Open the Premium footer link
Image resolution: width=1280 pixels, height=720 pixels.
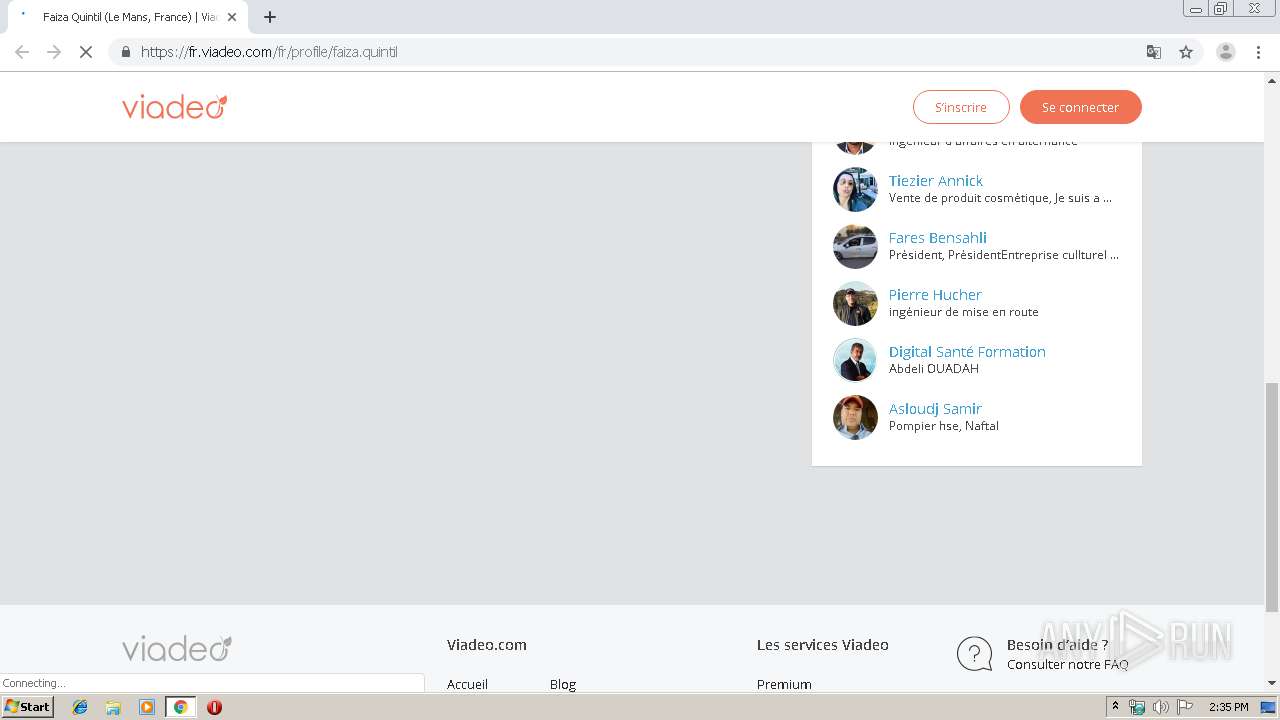coord(784,684)
